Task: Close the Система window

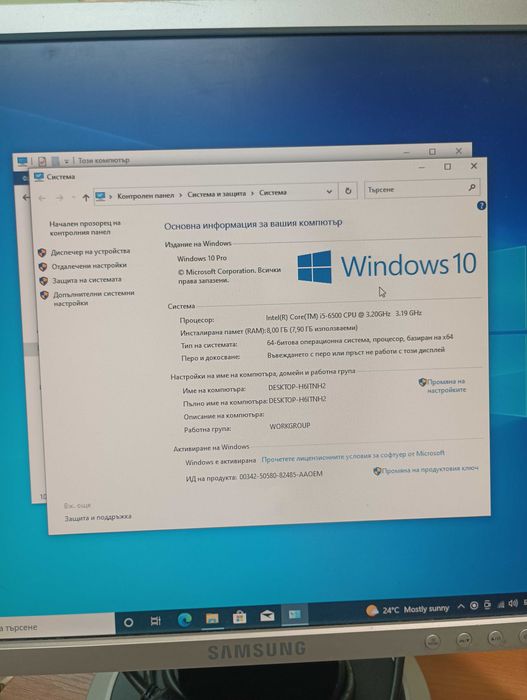Action: [474, 166]
